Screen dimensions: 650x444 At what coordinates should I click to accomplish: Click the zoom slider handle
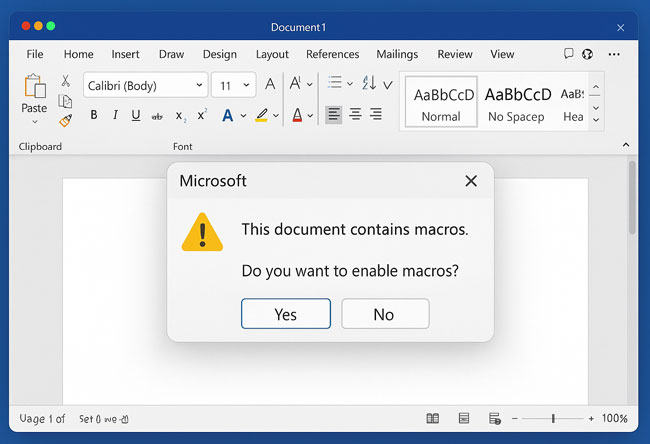coord(553,419)
